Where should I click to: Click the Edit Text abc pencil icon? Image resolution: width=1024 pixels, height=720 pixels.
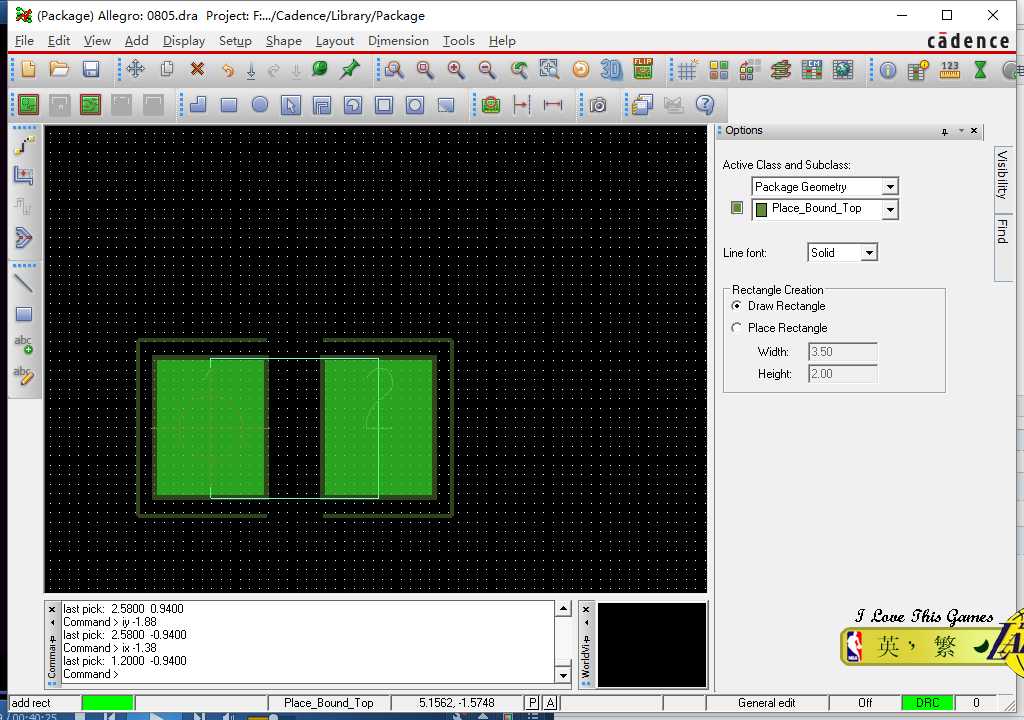pos(24,375)
